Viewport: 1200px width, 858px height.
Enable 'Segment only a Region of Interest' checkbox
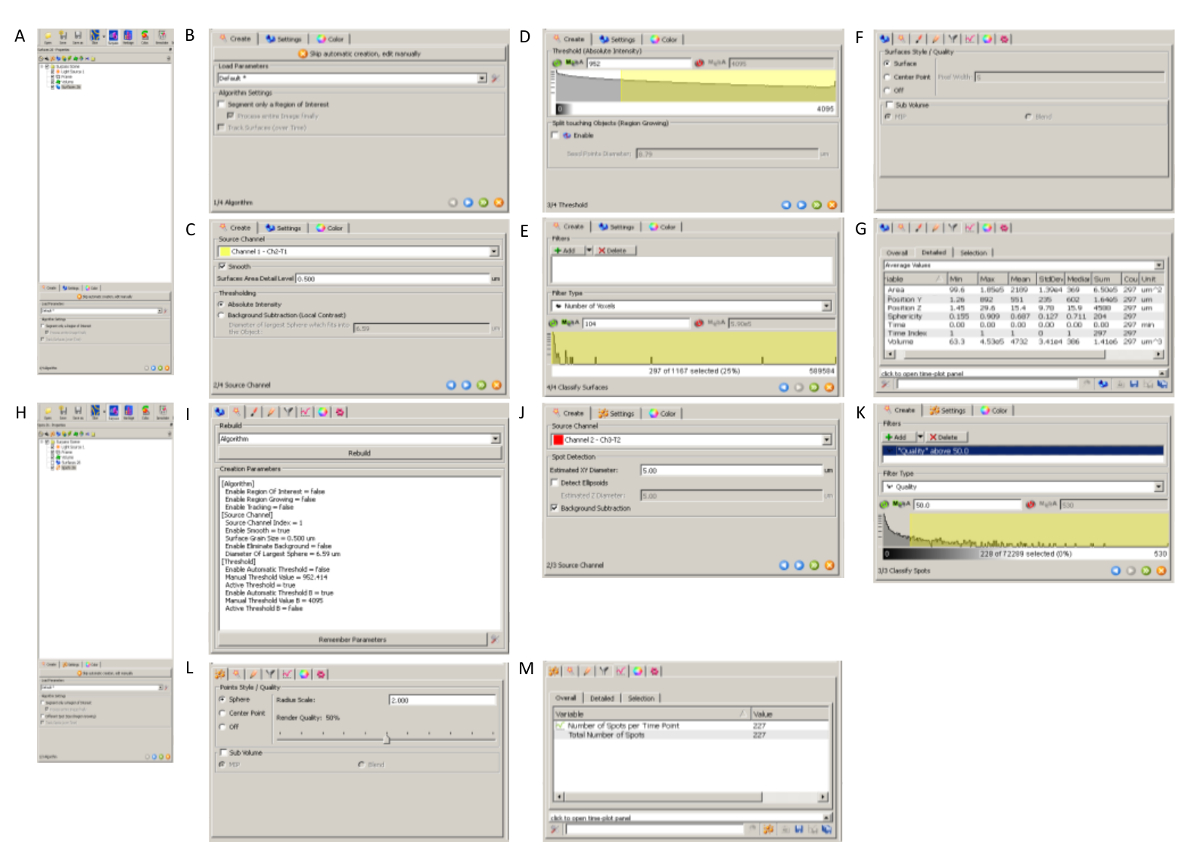pyautogui.click(x=222, y=104)
